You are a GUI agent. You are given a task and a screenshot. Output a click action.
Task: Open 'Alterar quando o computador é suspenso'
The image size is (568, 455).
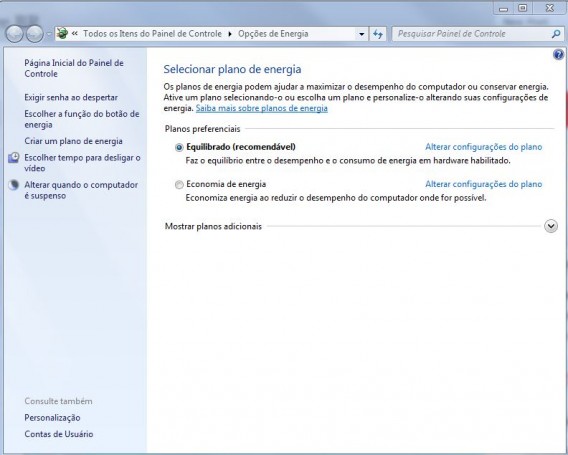[x=81, y=190]
